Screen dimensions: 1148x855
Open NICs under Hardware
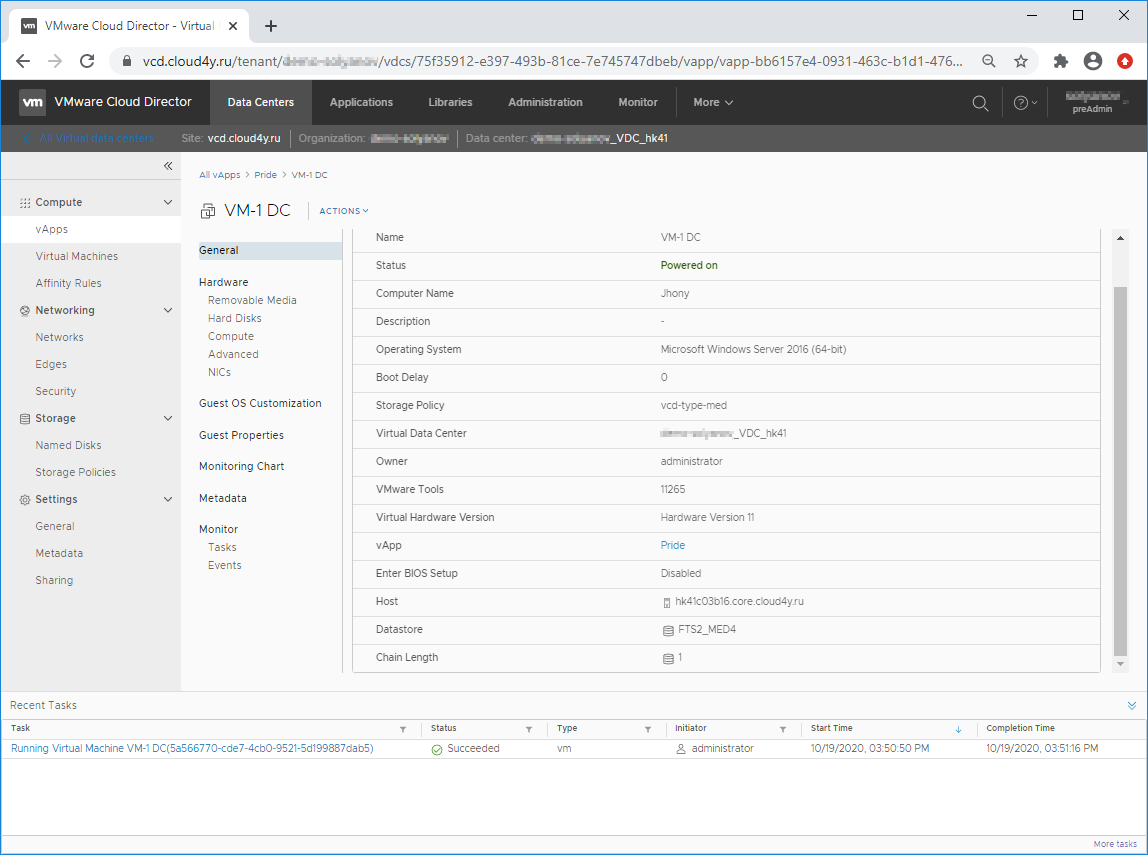pos(219,373)
